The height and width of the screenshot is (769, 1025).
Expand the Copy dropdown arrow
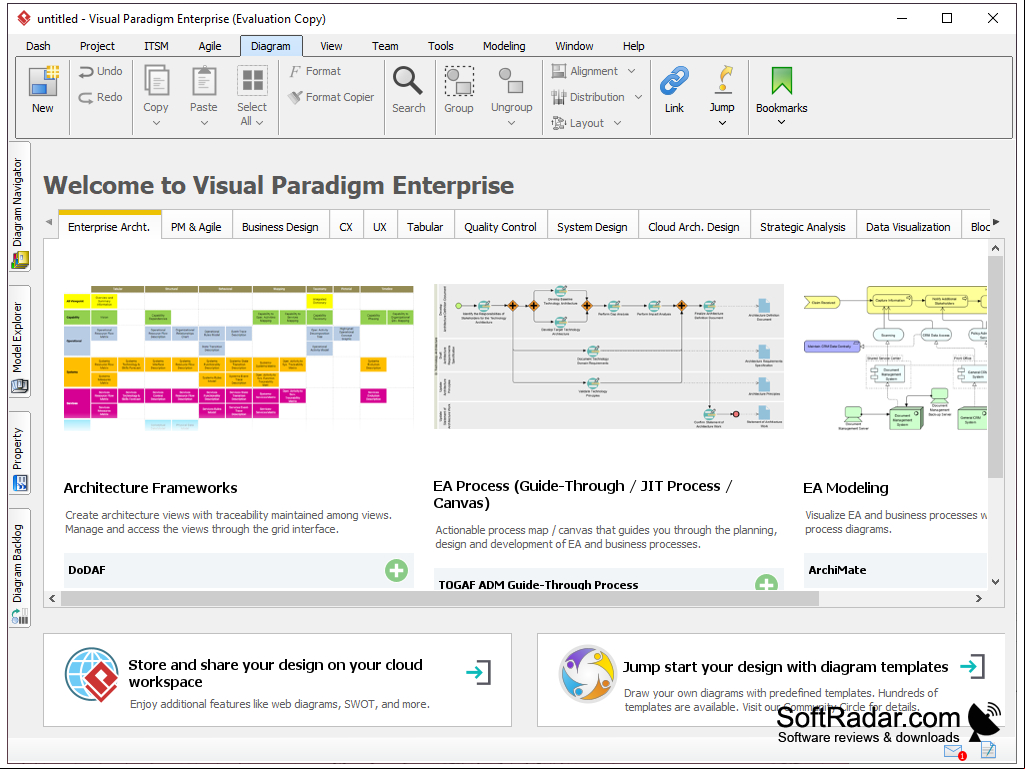pyautogui.click(x=156, y=123)
